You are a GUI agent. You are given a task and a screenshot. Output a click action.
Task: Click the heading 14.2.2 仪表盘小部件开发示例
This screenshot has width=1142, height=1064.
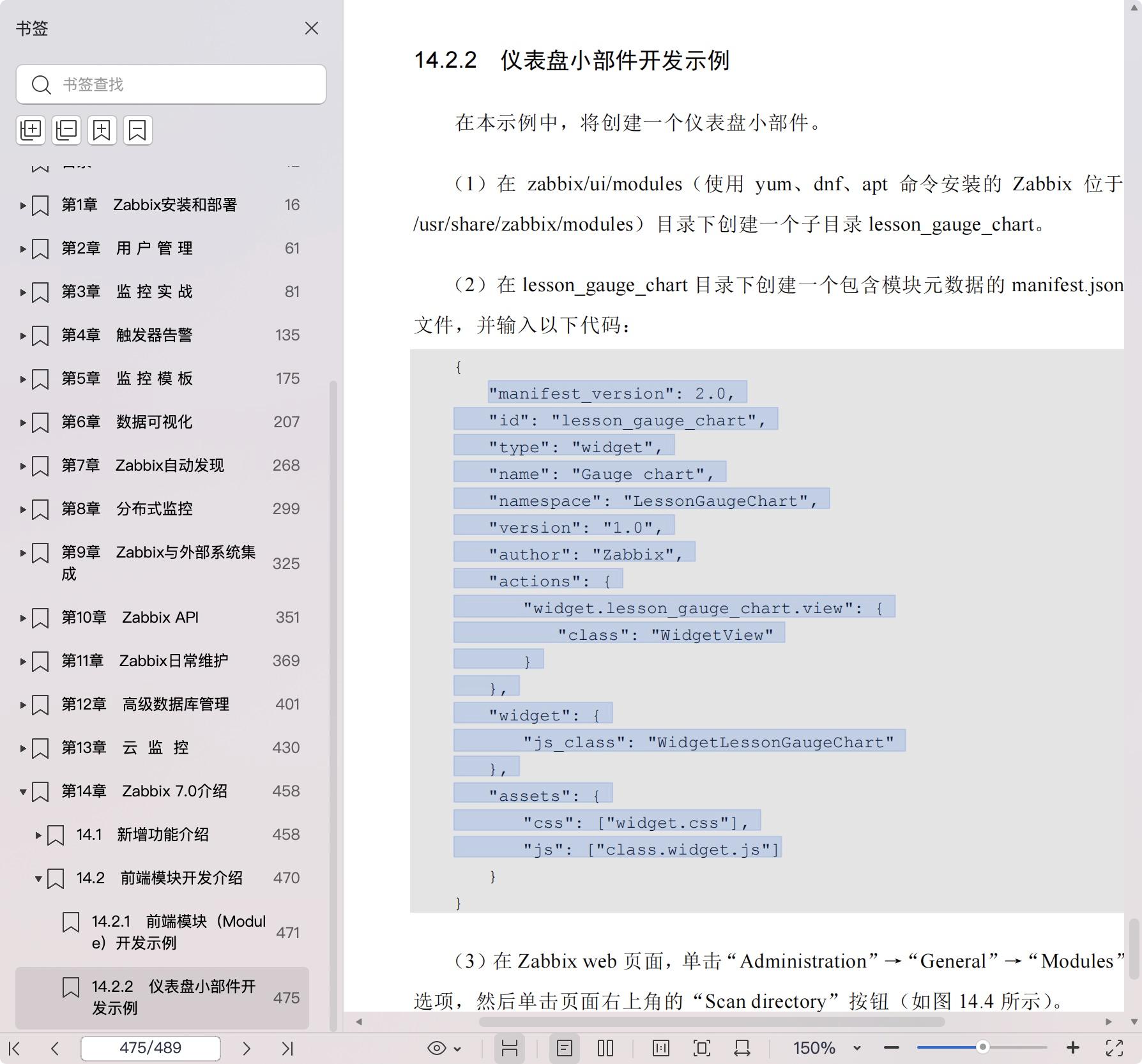(x=572, y=60)
